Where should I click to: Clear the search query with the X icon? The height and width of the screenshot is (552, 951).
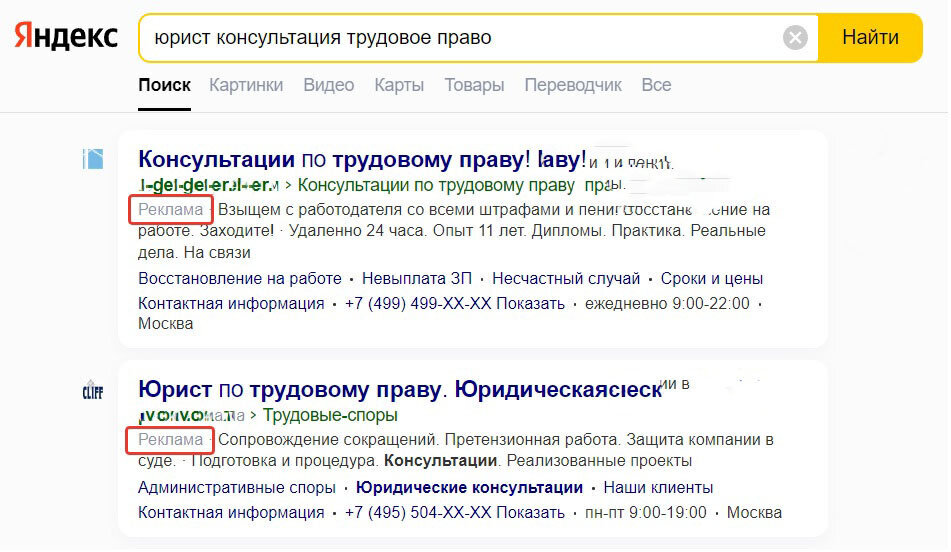coord(795,38)
